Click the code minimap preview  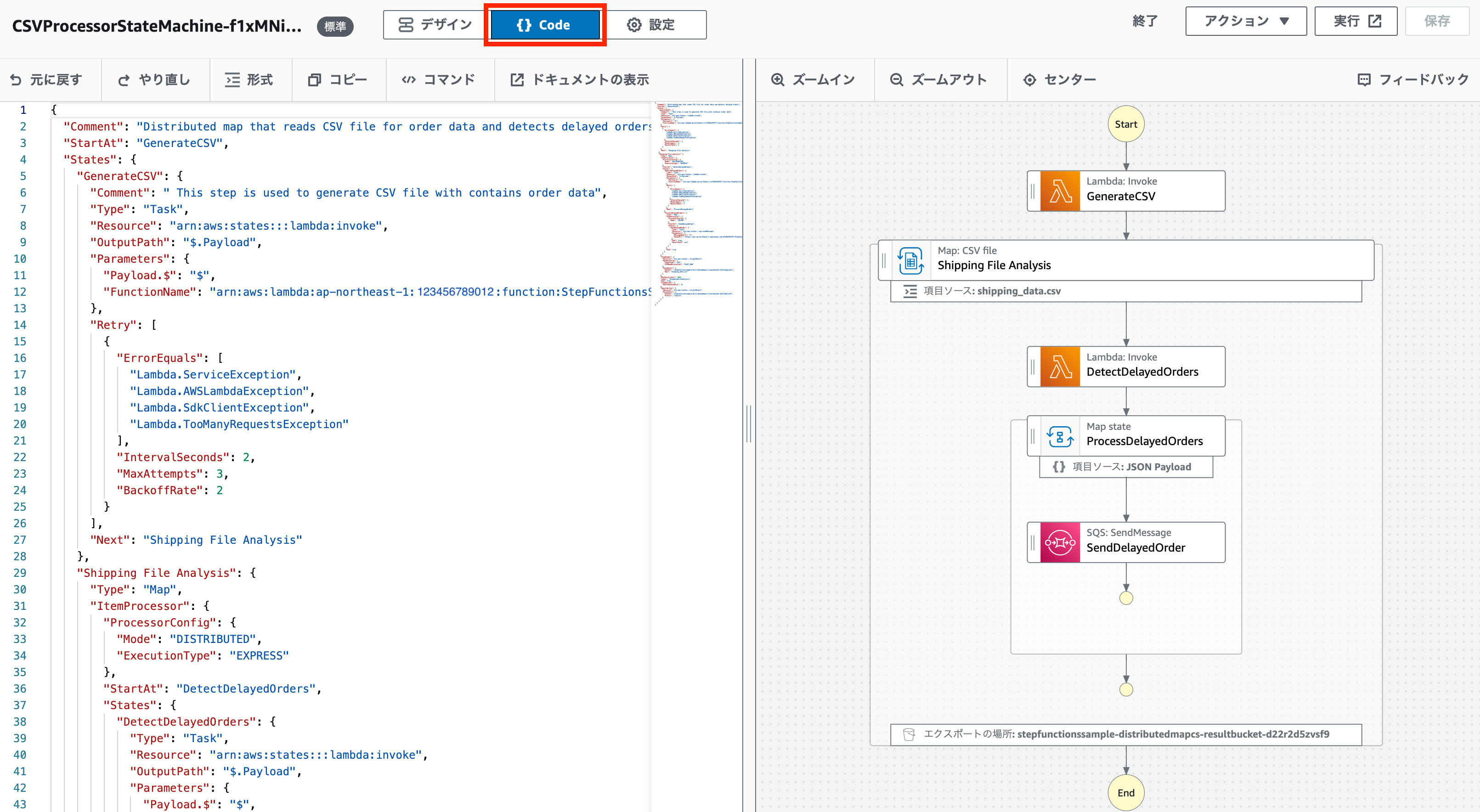[697, 201]
